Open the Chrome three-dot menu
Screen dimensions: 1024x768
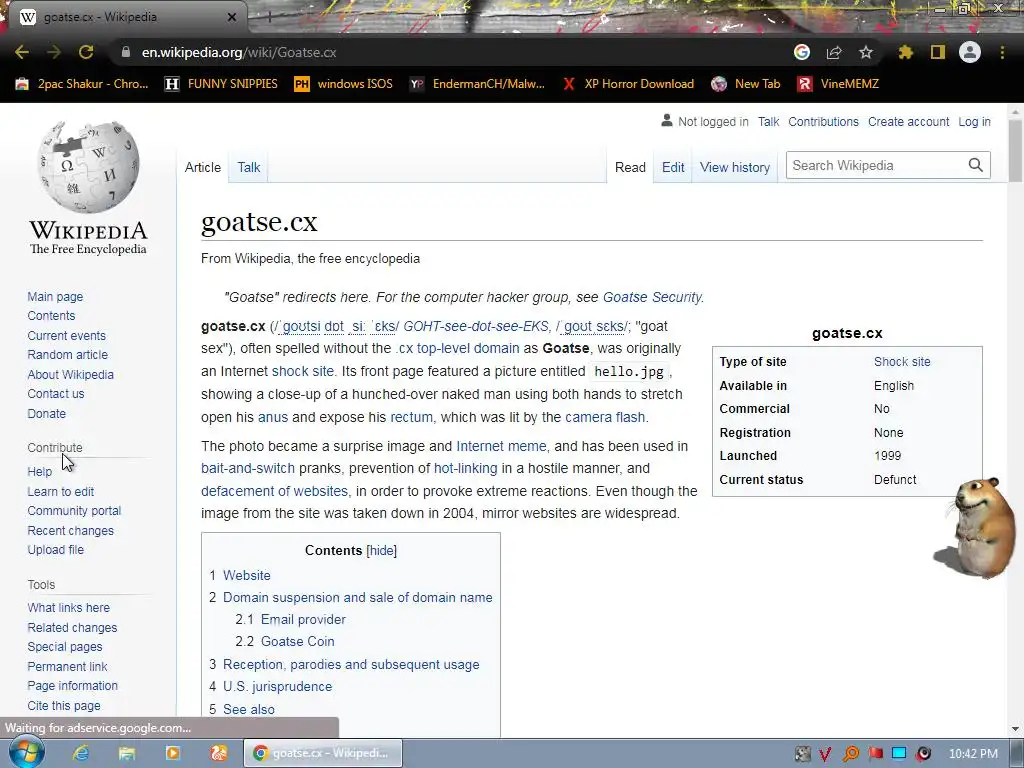(x=1002, y=52)
